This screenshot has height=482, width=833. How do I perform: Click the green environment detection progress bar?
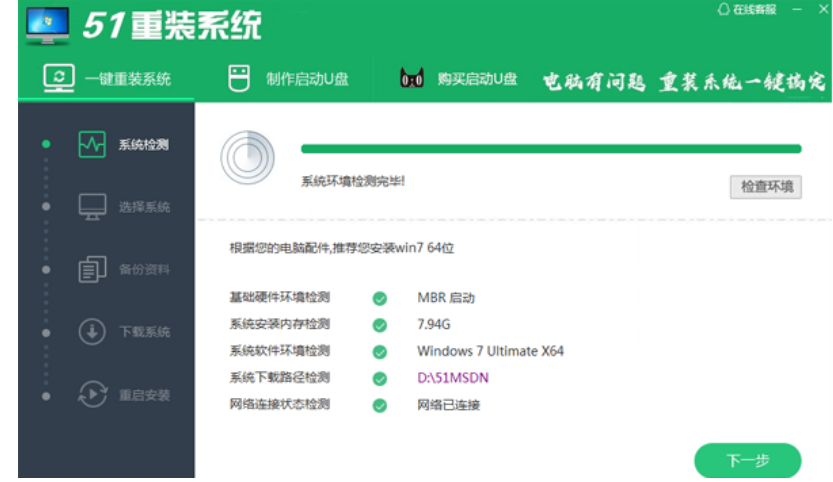[550, 149]
